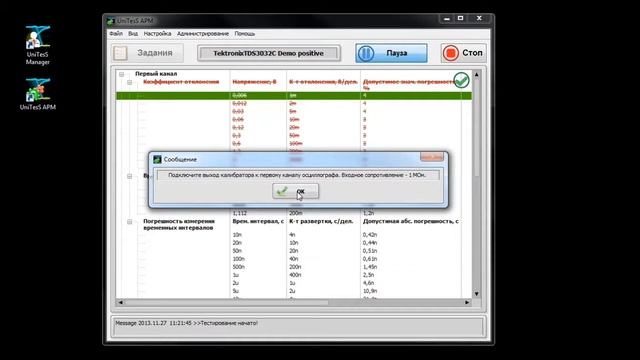The image size is (640, 360).
Task: Open the Файл menu
Action: tap(116, 33)
